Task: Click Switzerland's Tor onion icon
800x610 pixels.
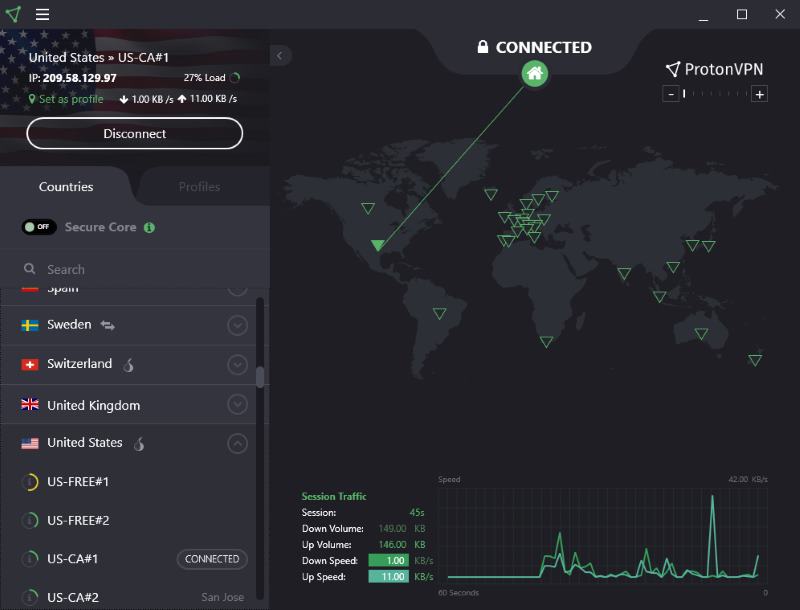Action: click(129, 364)
